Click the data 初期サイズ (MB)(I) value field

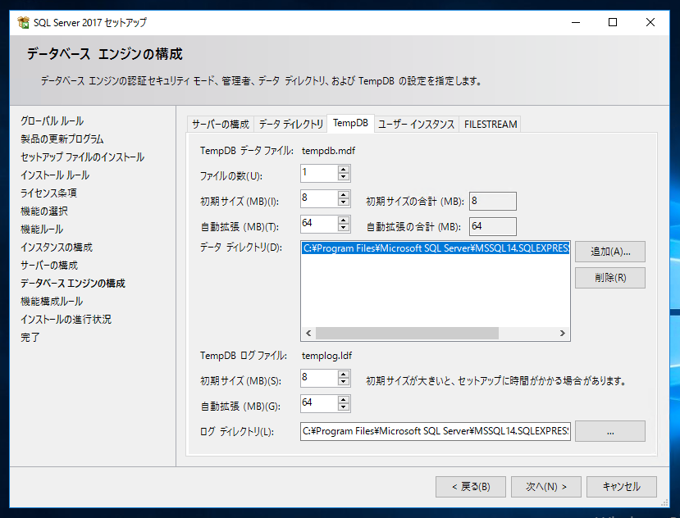[x=319, y=198]
